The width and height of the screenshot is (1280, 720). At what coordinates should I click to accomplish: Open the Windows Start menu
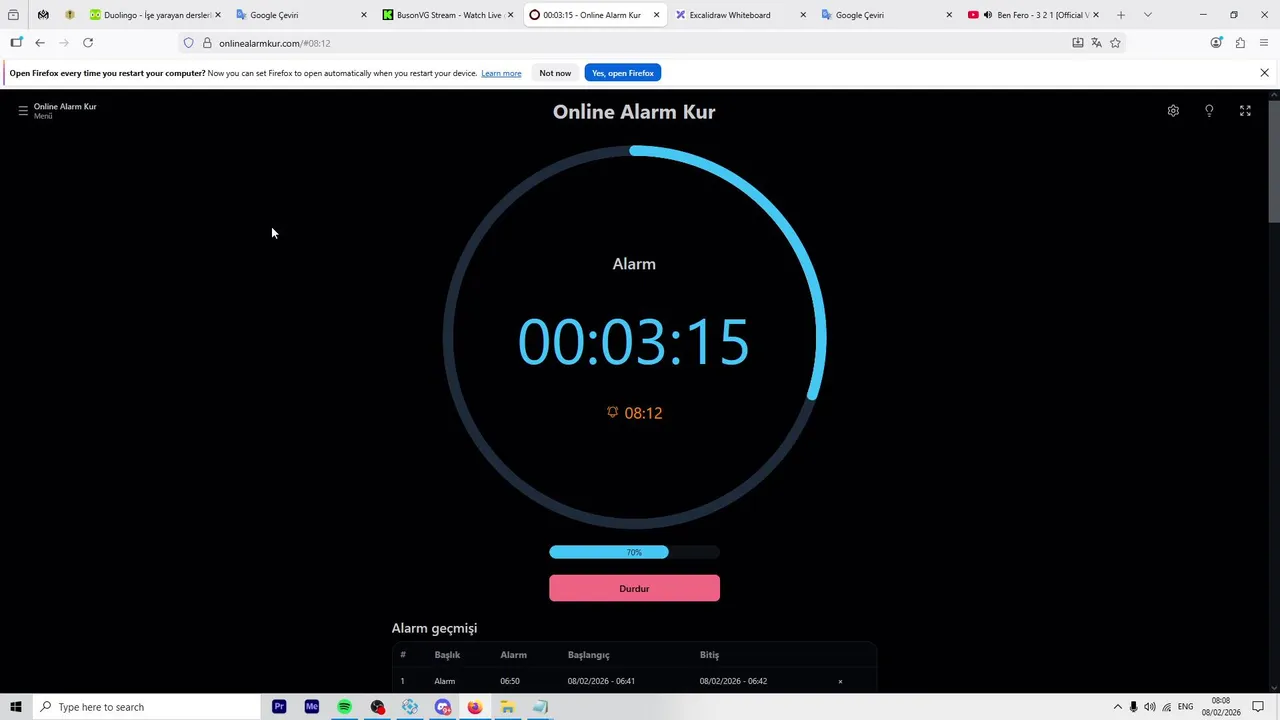16,707
